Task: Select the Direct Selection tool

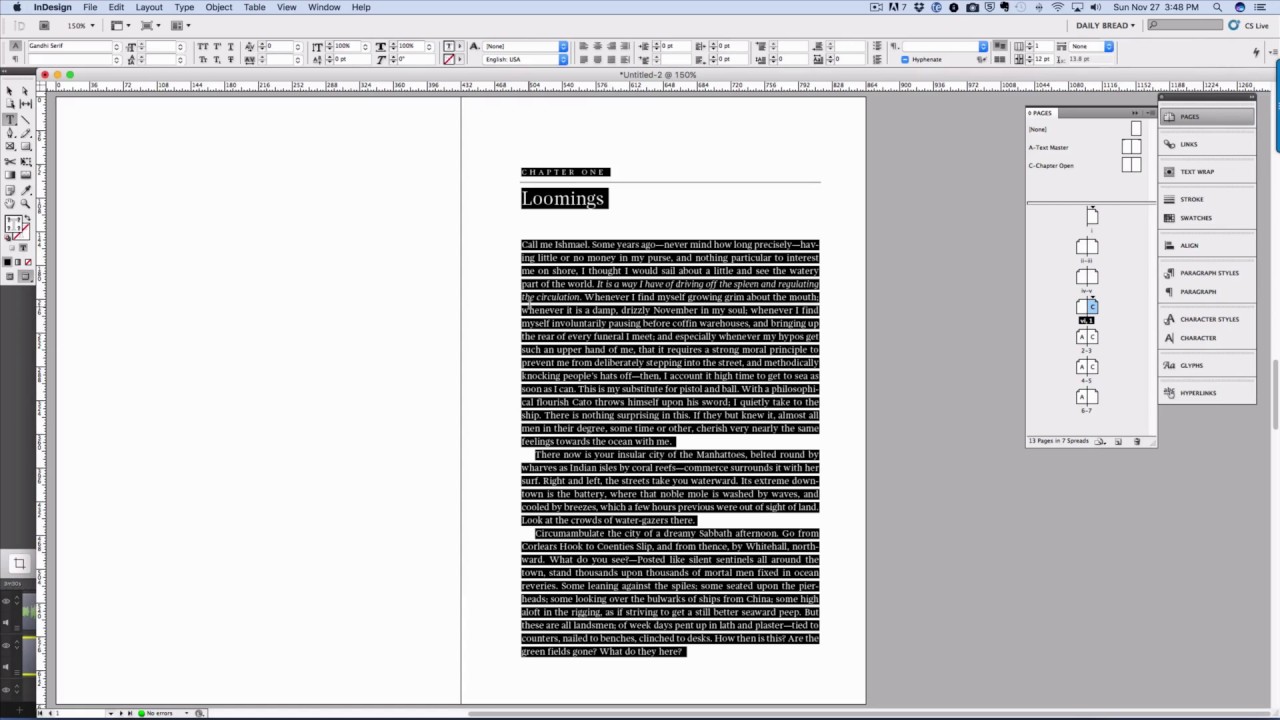Action: [x=25, y=91]
